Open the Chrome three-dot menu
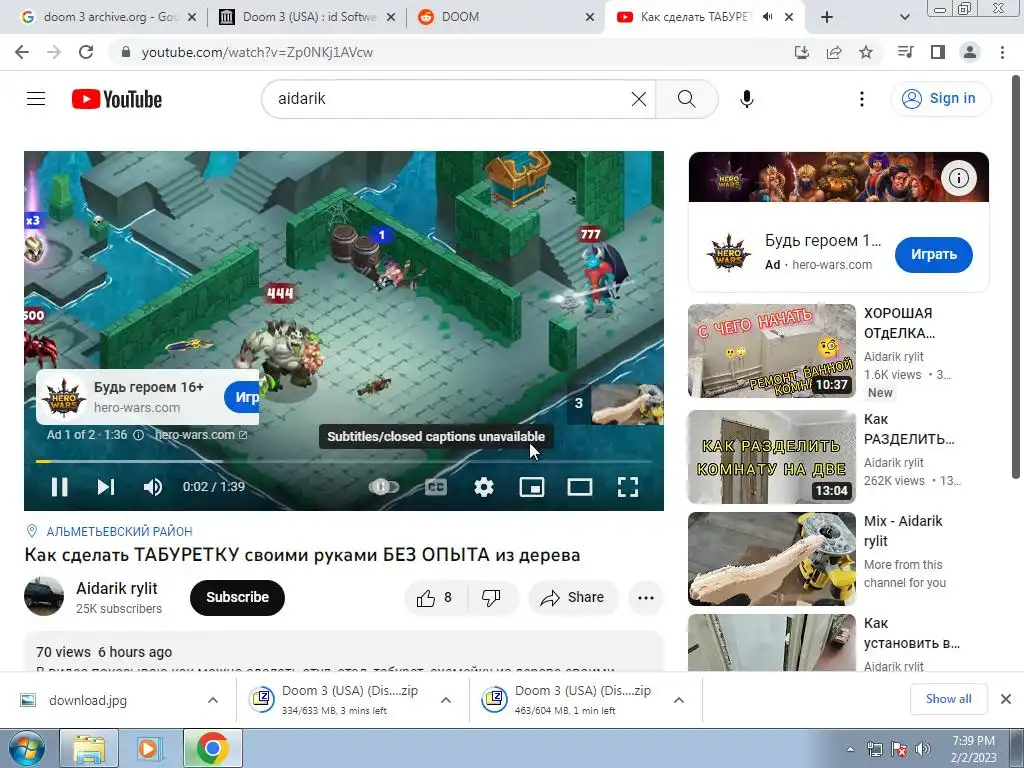Screen dimensions: 1024x768 (1002, 52)
